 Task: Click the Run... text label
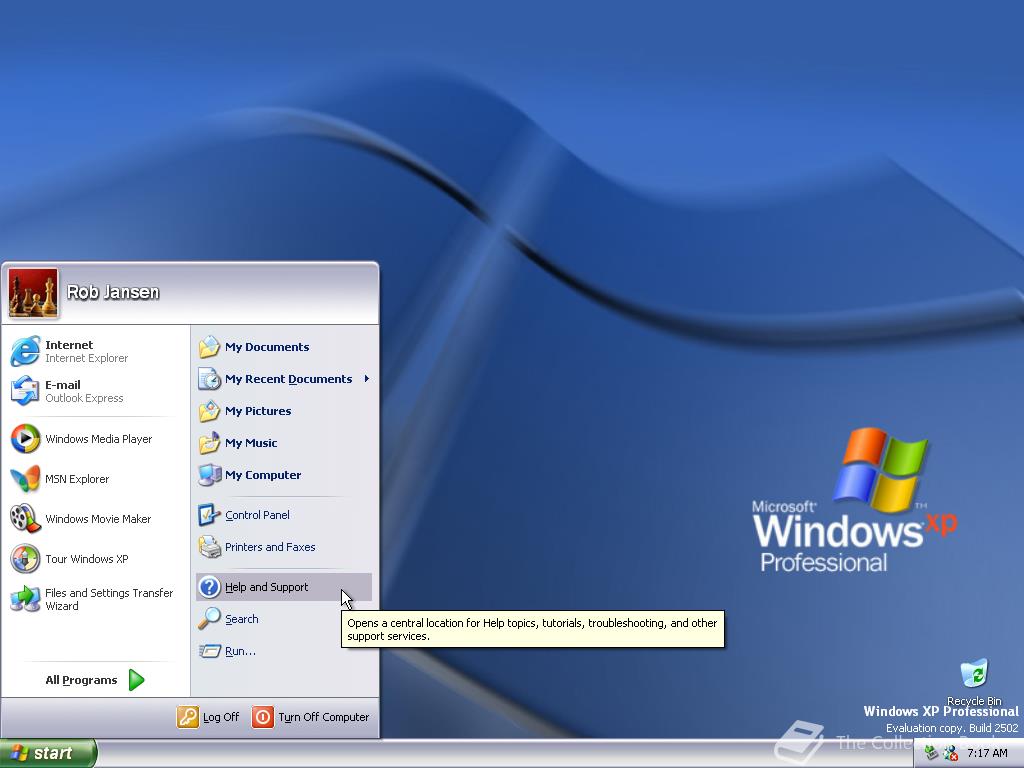tap(240, 650)
